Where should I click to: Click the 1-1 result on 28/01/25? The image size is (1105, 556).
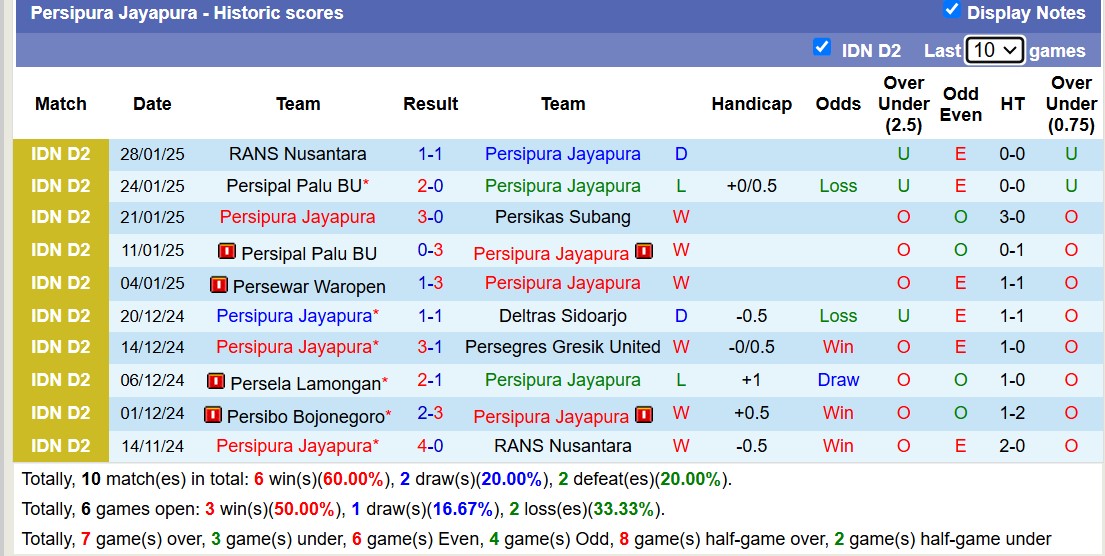[x=430, y=154]
